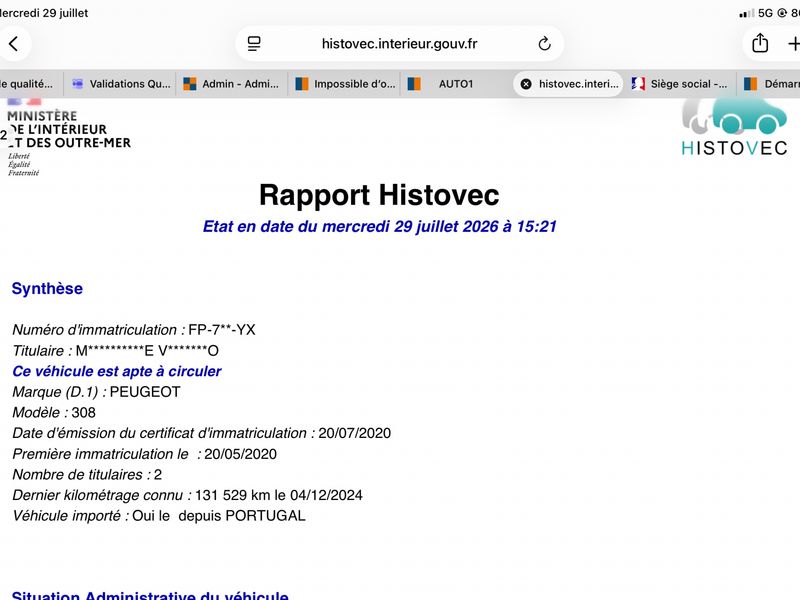Click the Titulaire masked name line

tap(115, 351)
